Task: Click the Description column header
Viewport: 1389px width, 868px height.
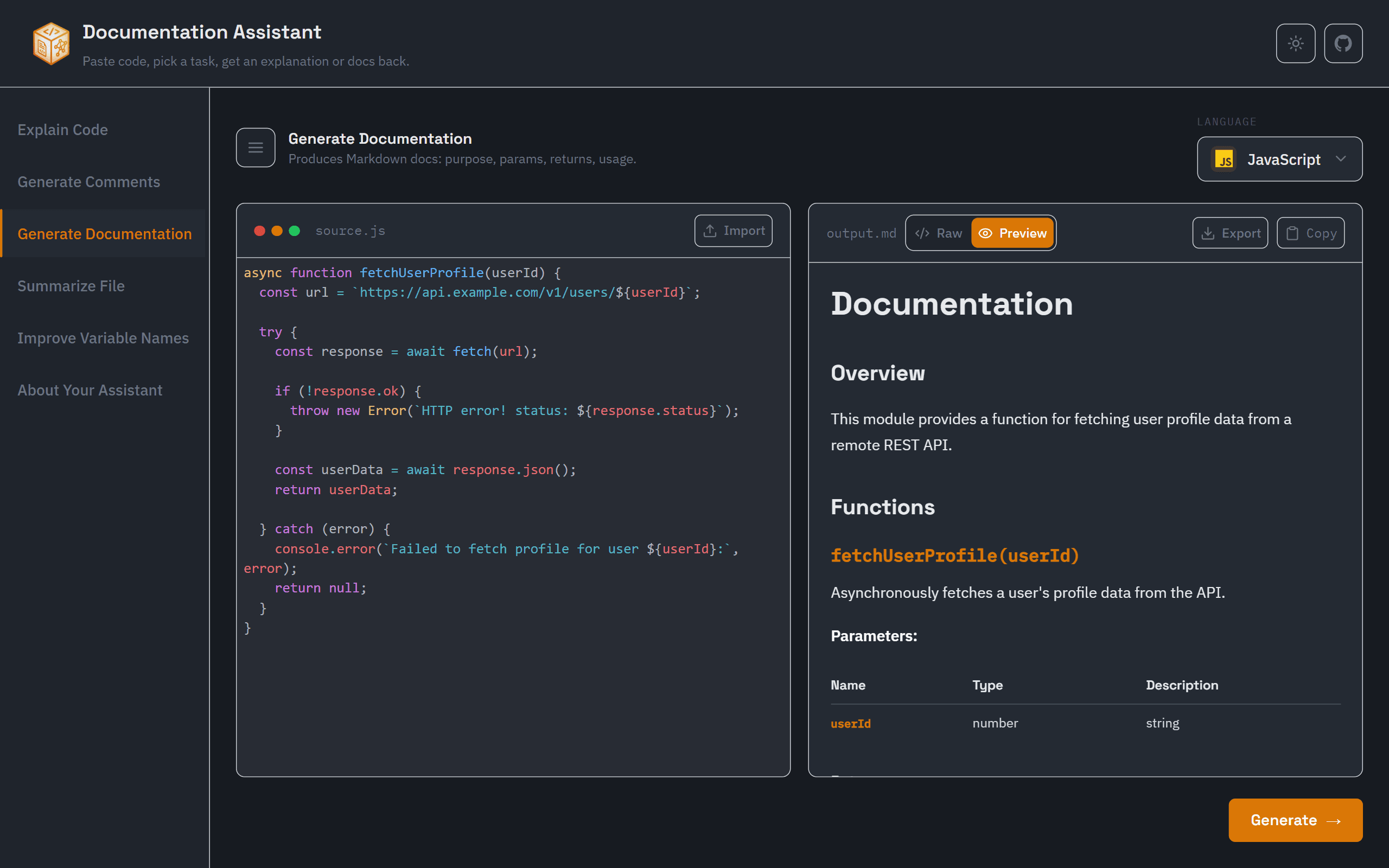Action: coord(1182,685)
